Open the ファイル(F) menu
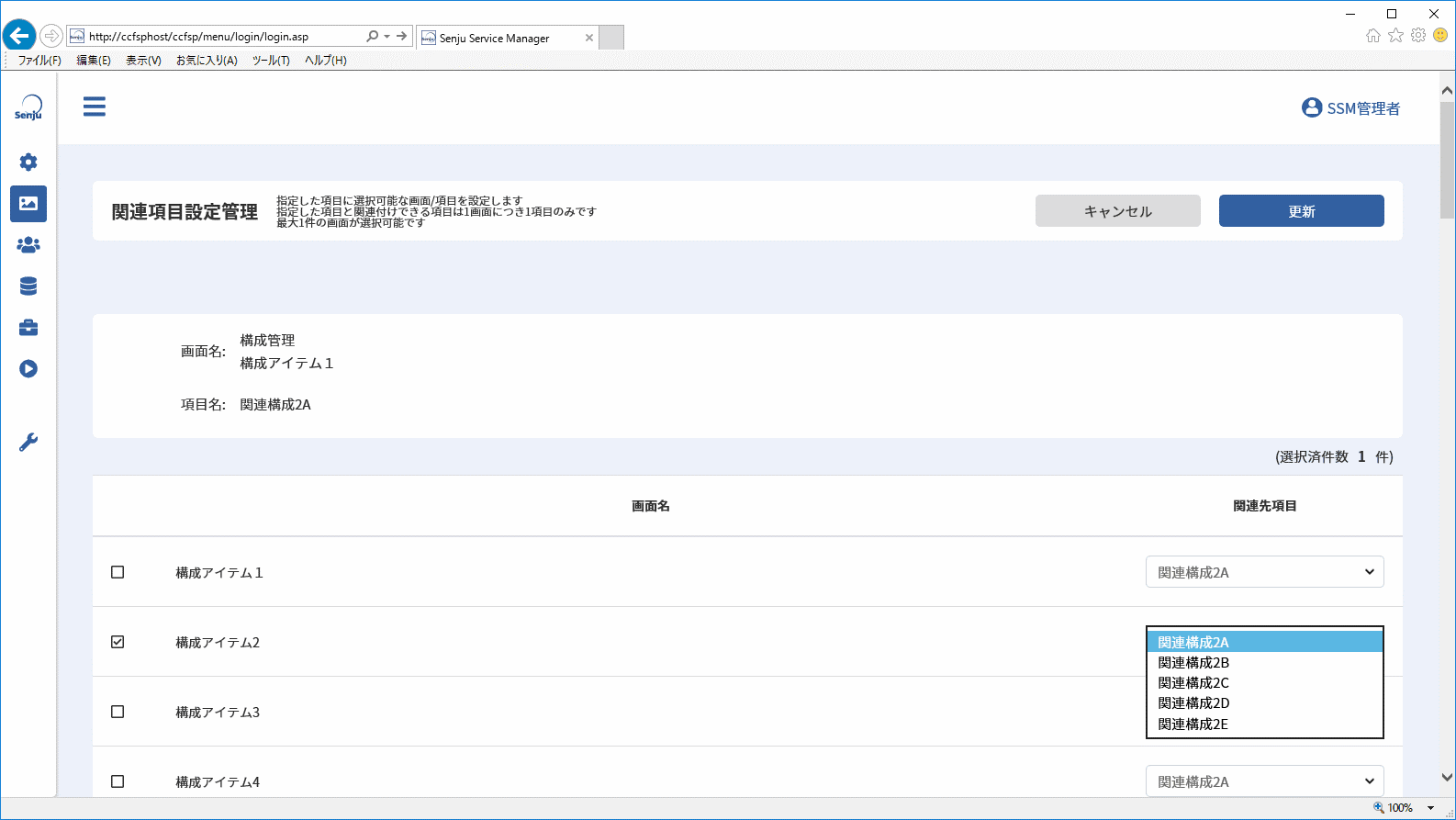Screen dimensions: 1456x820 point(39,61)
